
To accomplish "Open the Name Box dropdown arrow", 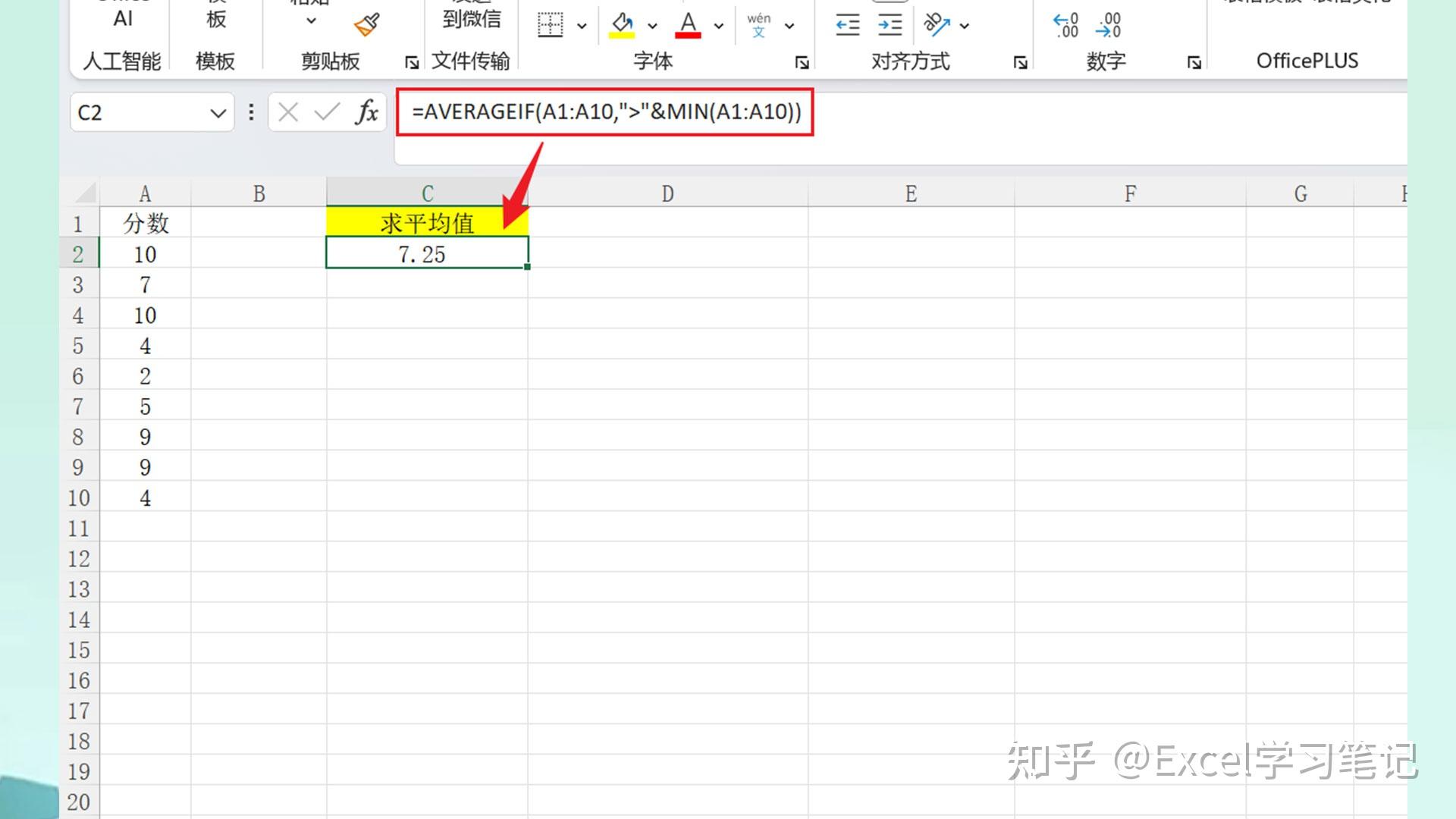I will tap(218, 113).
